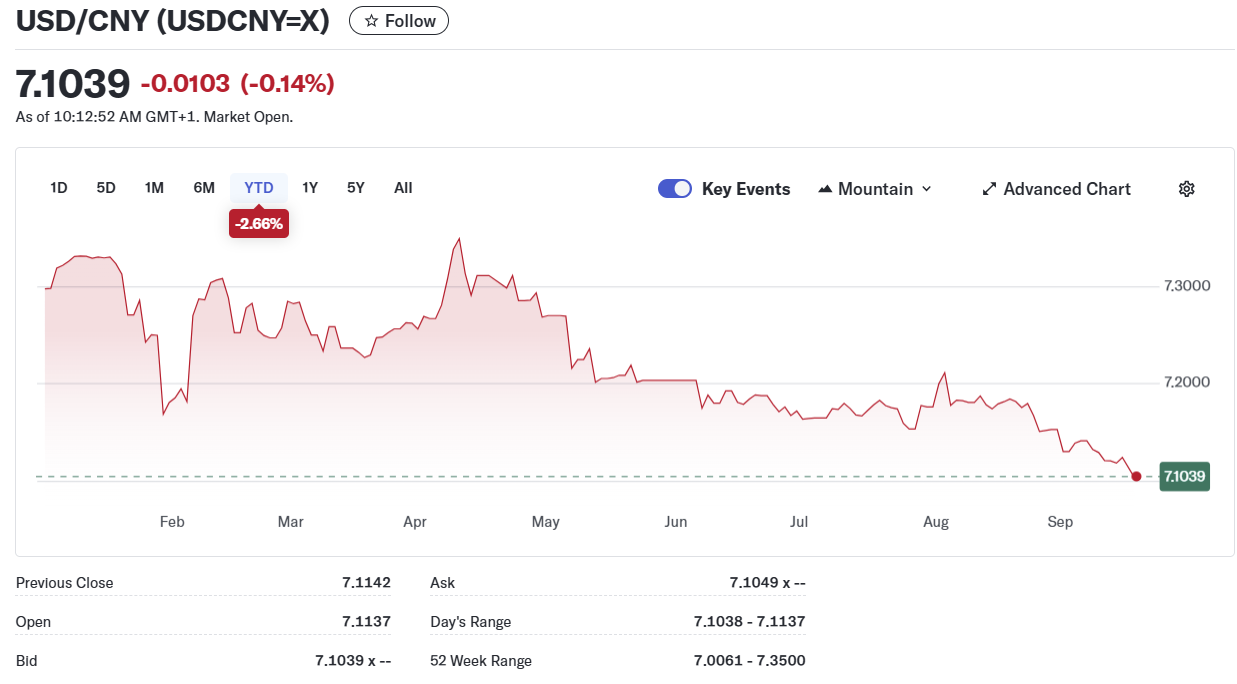Image resolution: width=1237 pixels, height=684 pixels.
Task: Click the Apr x-axis label
Action: point(415,522)
